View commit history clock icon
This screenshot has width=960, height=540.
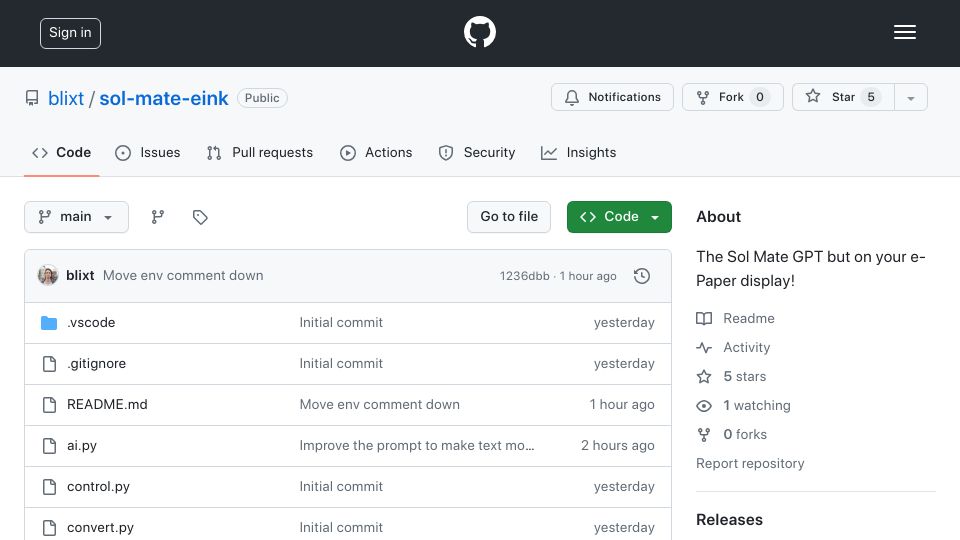[642, 276]
